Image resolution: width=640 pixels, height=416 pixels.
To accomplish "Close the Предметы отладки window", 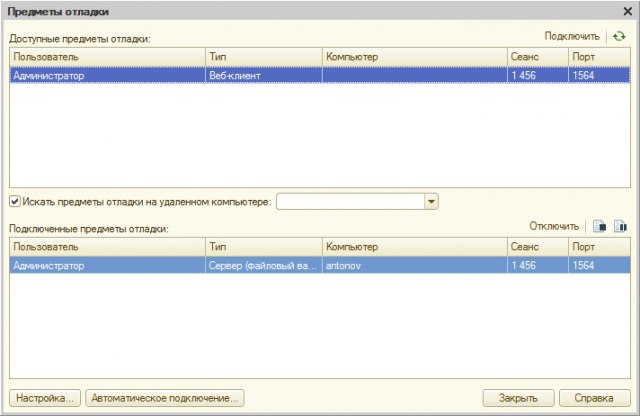I will [x=628, y=11].
